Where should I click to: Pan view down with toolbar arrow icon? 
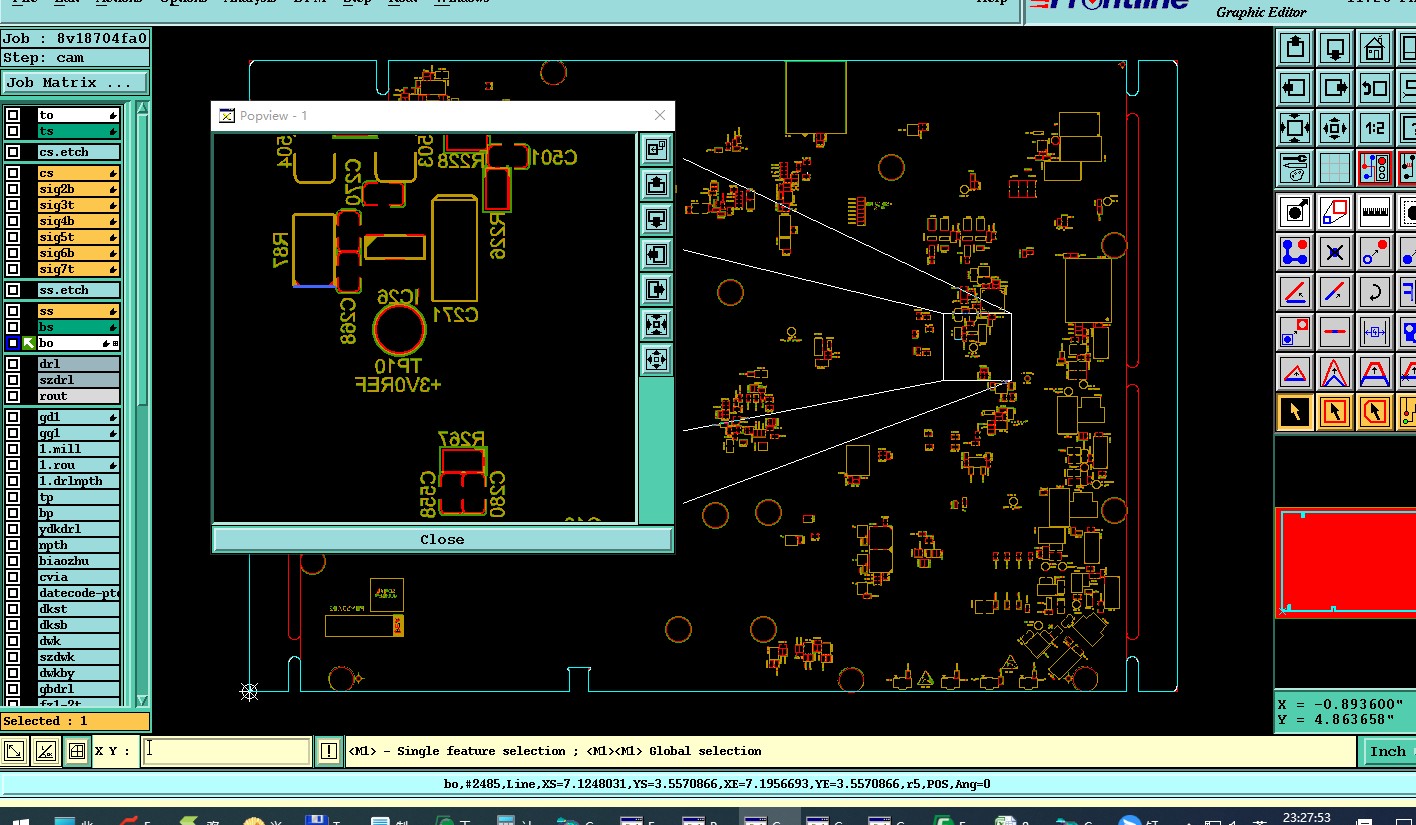[x=1335, y=47]
